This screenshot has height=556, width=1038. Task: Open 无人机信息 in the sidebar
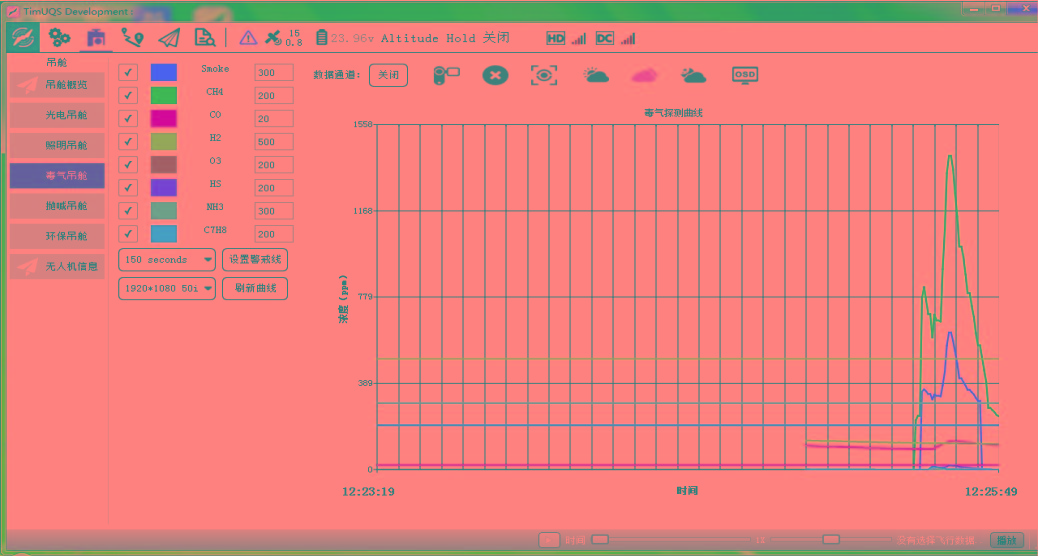(57, 267)
